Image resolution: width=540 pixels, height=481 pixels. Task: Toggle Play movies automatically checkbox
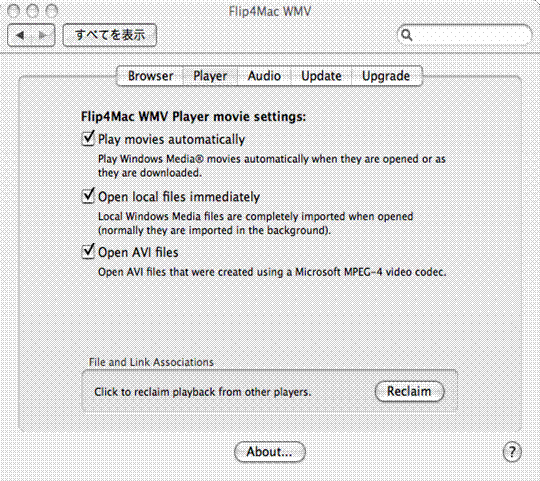click(x=88, y=138)
